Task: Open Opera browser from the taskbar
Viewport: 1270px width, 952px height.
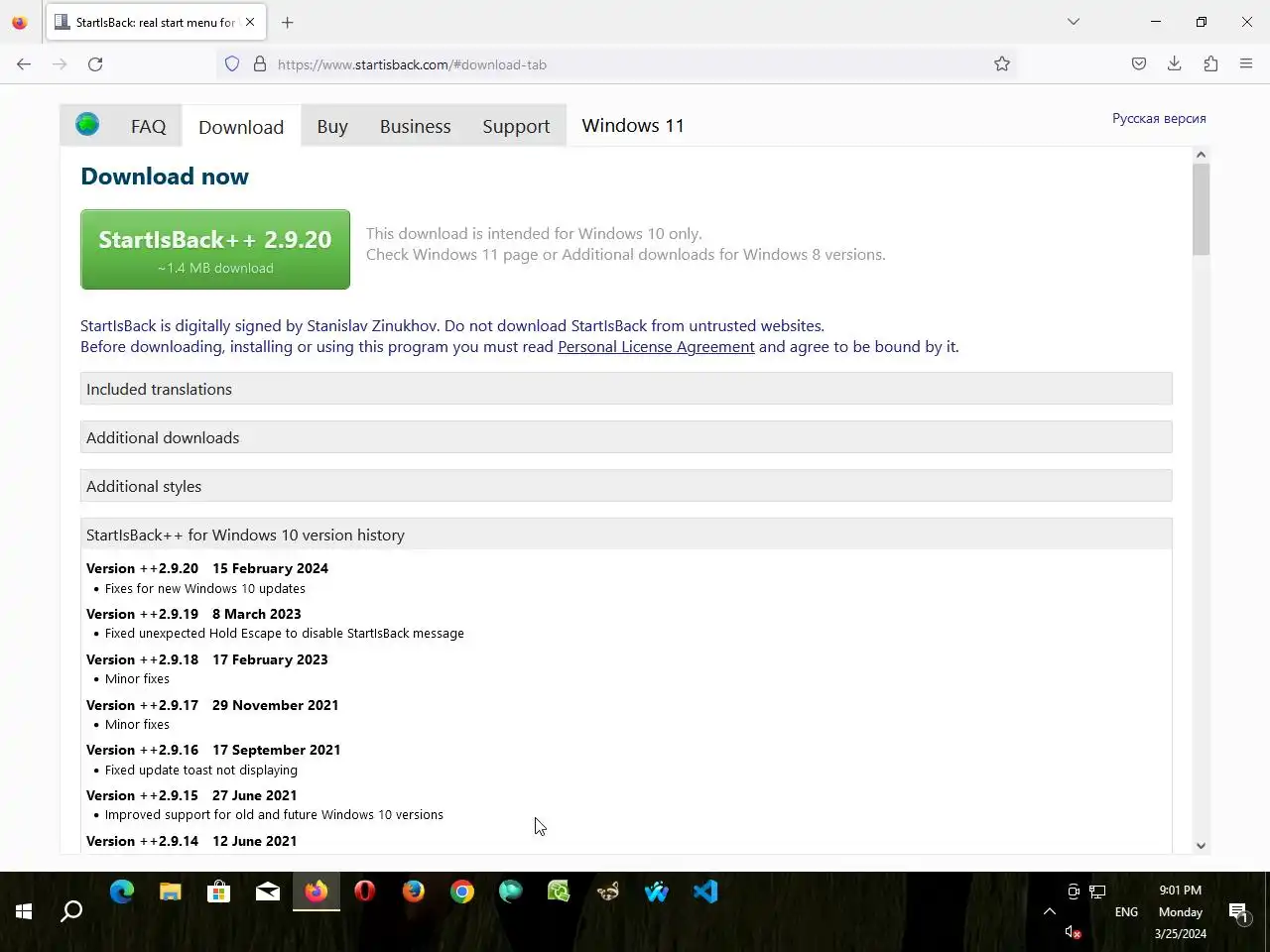Action: point(365,892)
